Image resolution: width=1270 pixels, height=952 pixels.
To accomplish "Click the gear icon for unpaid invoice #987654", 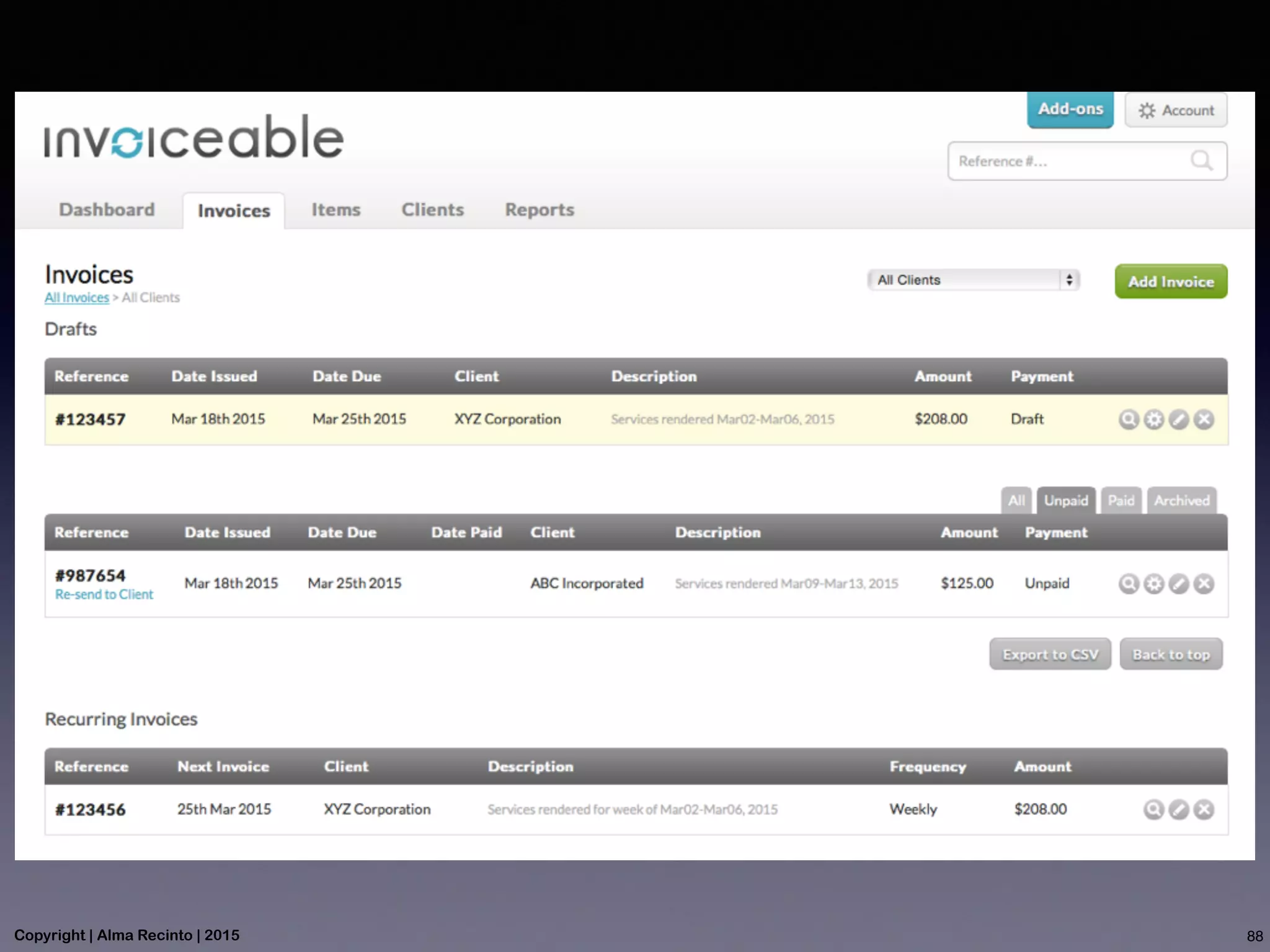I will point(1153,584).
